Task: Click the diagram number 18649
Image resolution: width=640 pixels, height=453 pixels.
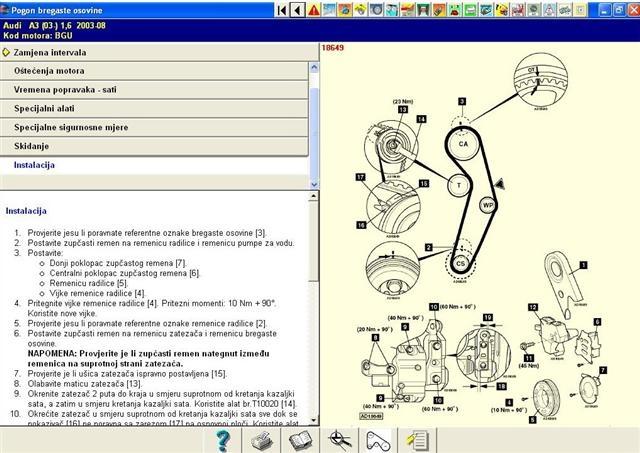Action: pos(333,48)
